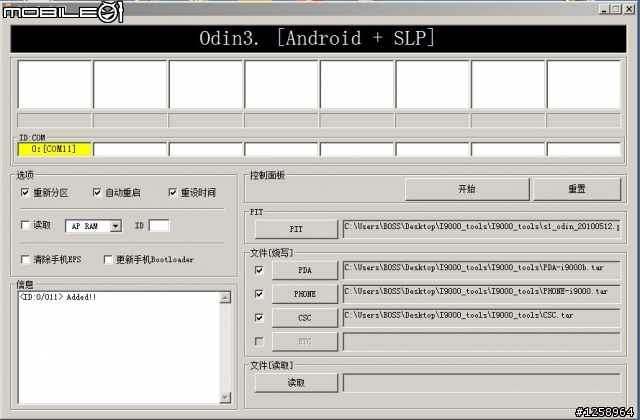Click the CSC.tar path field
Screen dimensions: 640x420
click(x=482, y=318)
